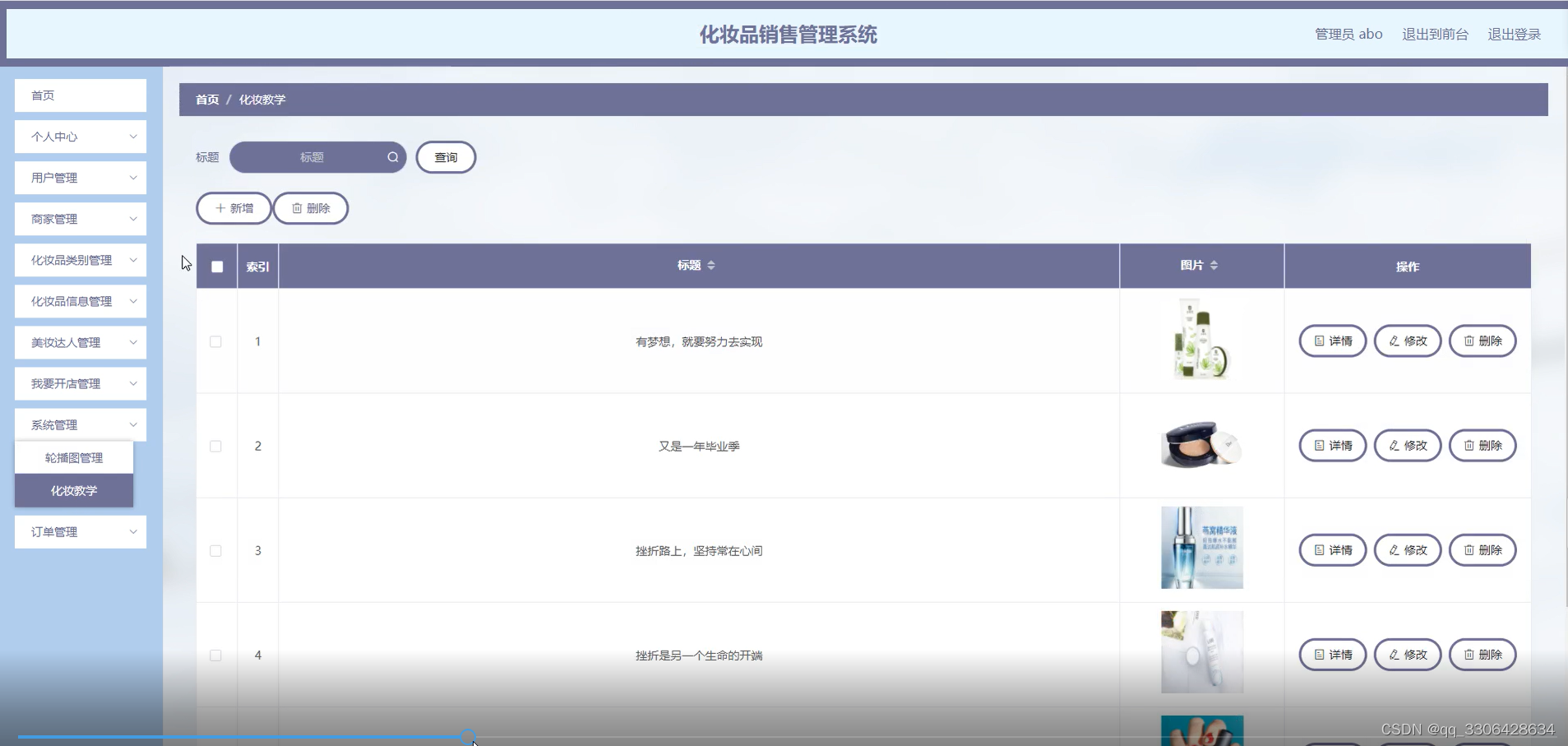
Task: Expand the 商家管理 sidebar menu chevron
Action: click(133, 219)
